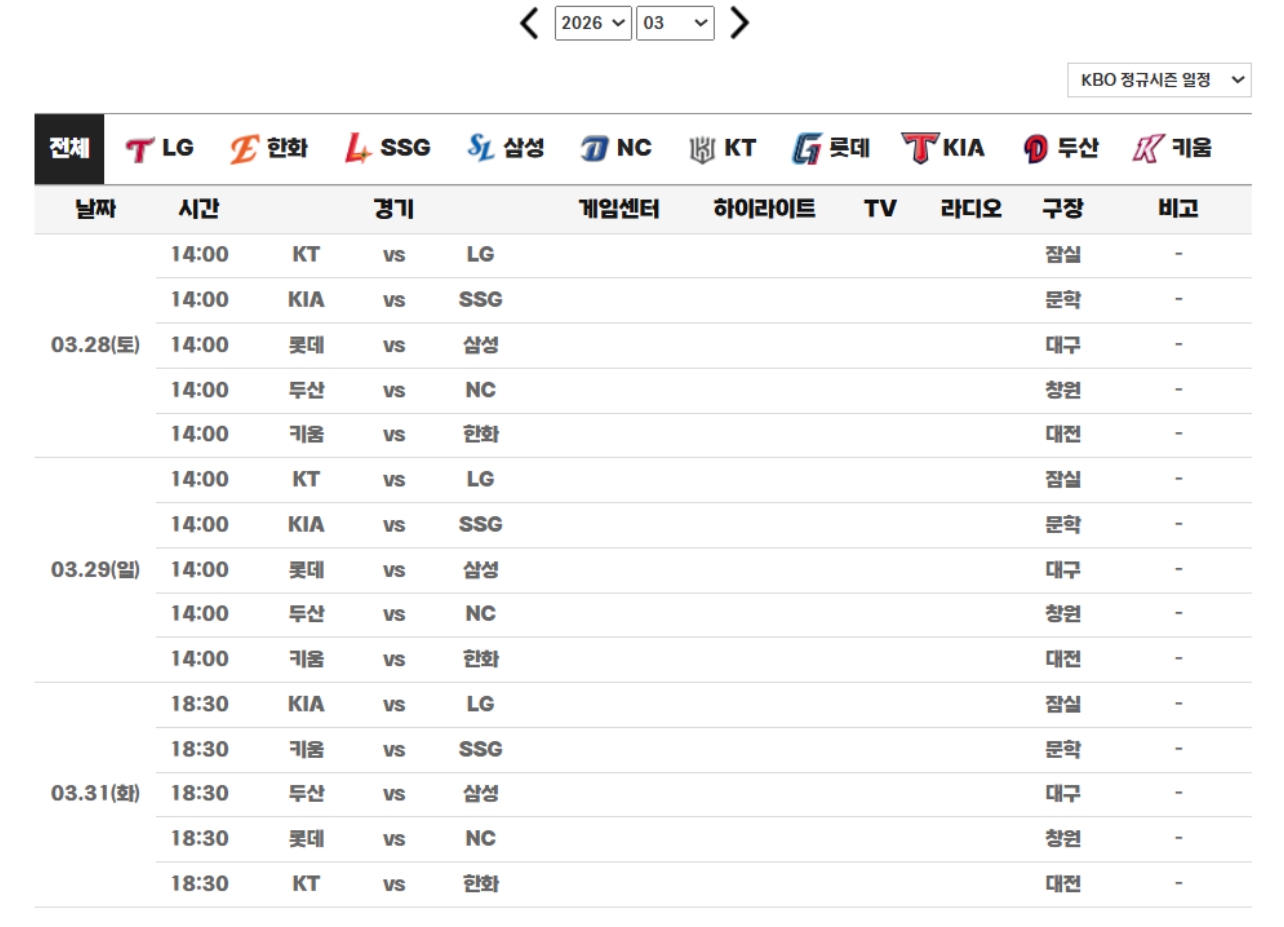Click 잠실 venue in 03.31 KIA vs LG row

click(x=1063, y=704)
